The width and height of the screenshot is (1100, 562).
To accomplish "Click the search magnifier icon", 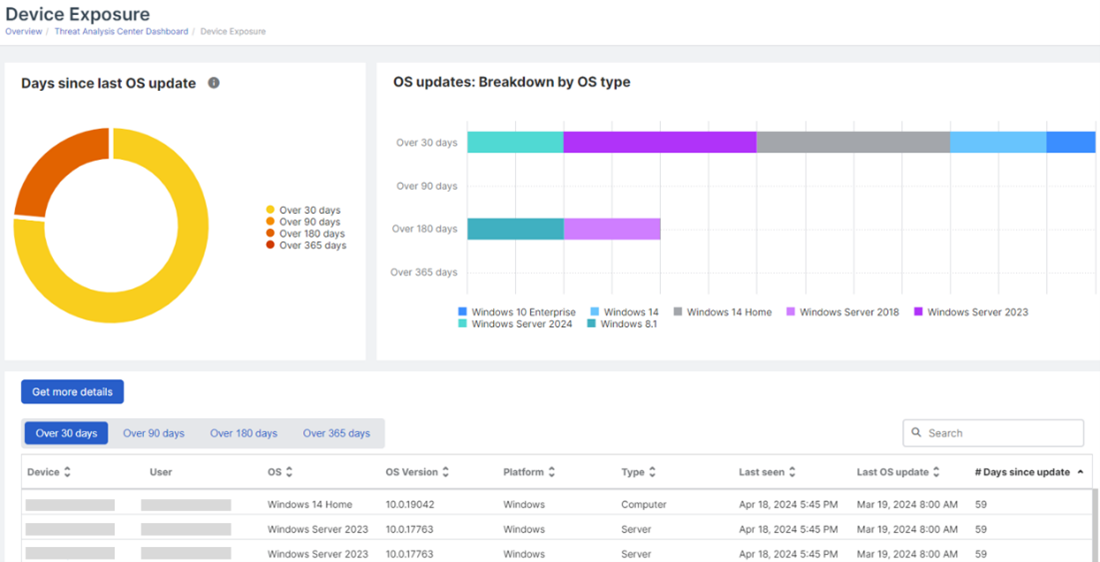I will [917, 433].
